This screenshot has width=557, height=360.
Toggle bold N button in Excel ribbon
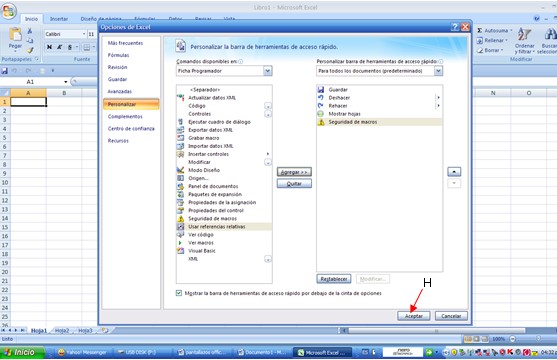pyautogui.click(x=49, y=47)
